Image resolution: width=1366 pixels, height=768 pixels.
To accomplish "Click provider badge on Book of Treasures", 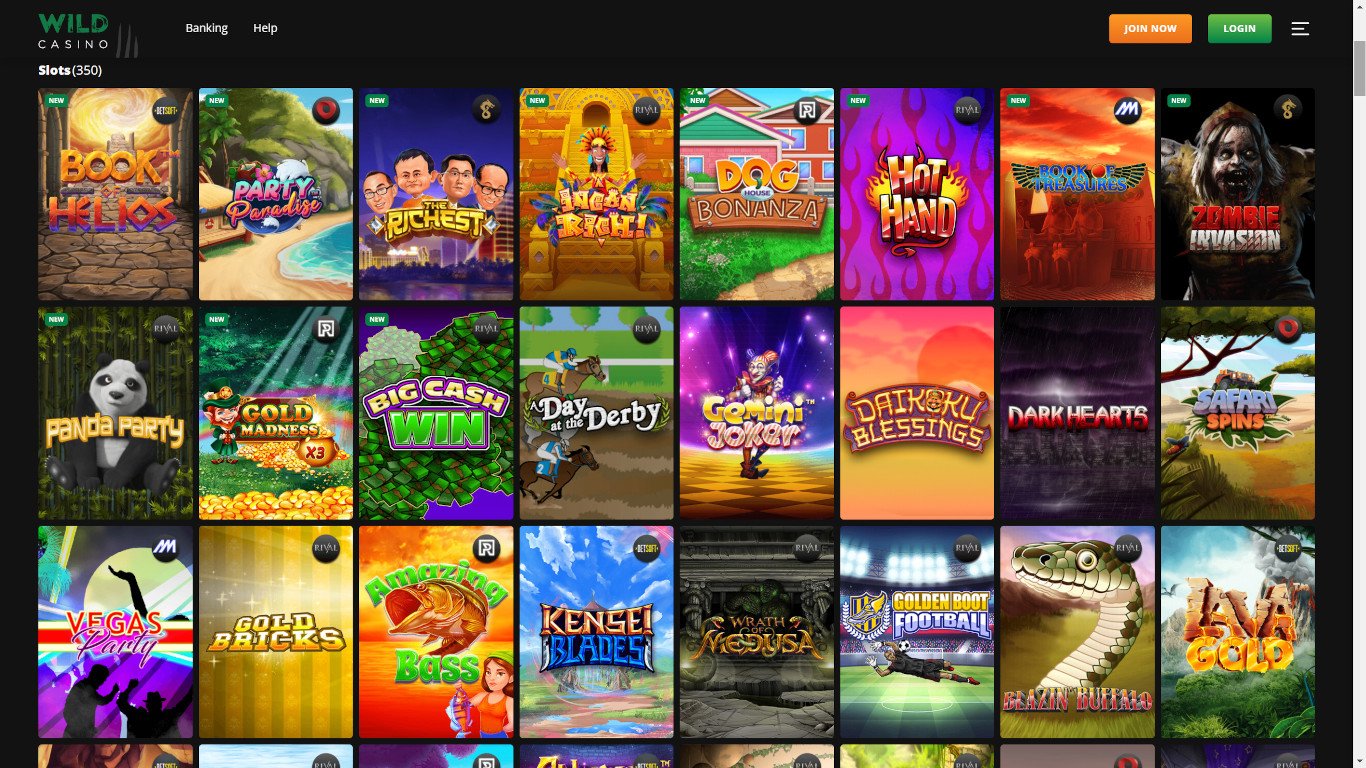I will coord(1128,111).
